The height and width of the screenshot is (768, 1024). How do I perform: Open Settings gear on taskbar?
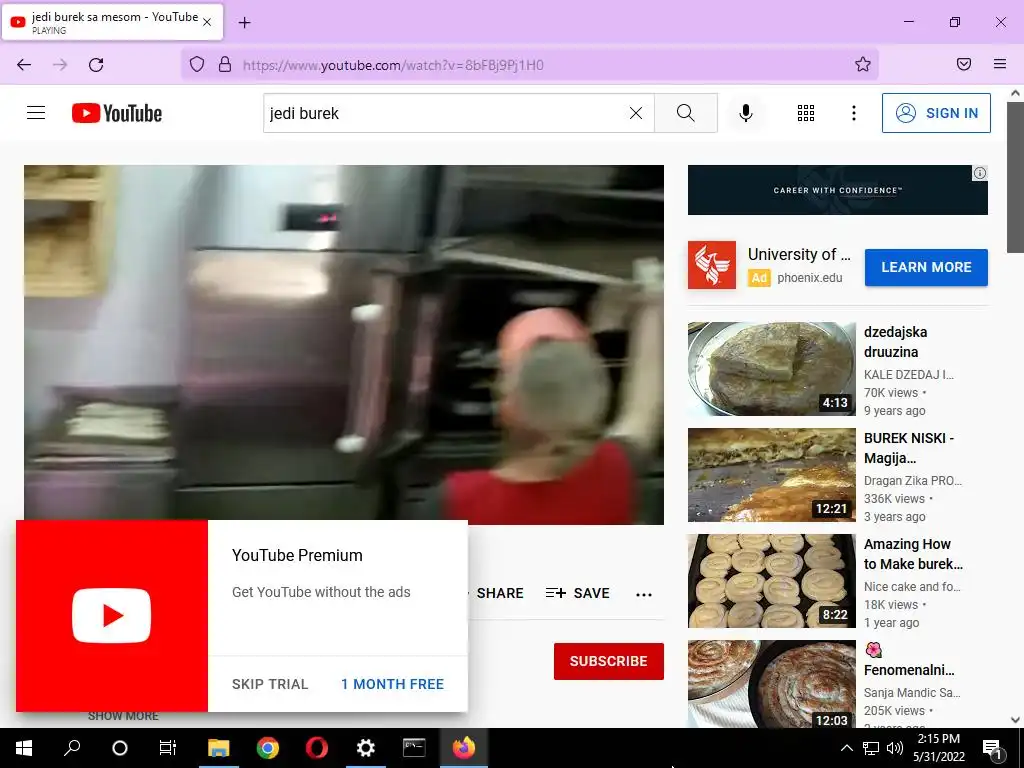(366, 748)
